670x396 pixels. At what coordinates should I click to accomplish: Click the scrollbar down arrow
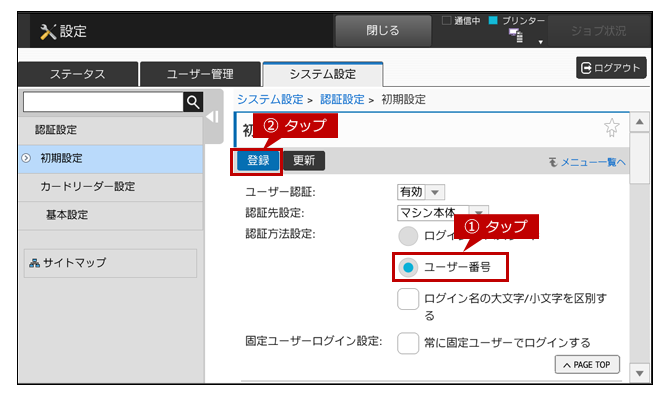pyautogui.click(x=639, y=373)
